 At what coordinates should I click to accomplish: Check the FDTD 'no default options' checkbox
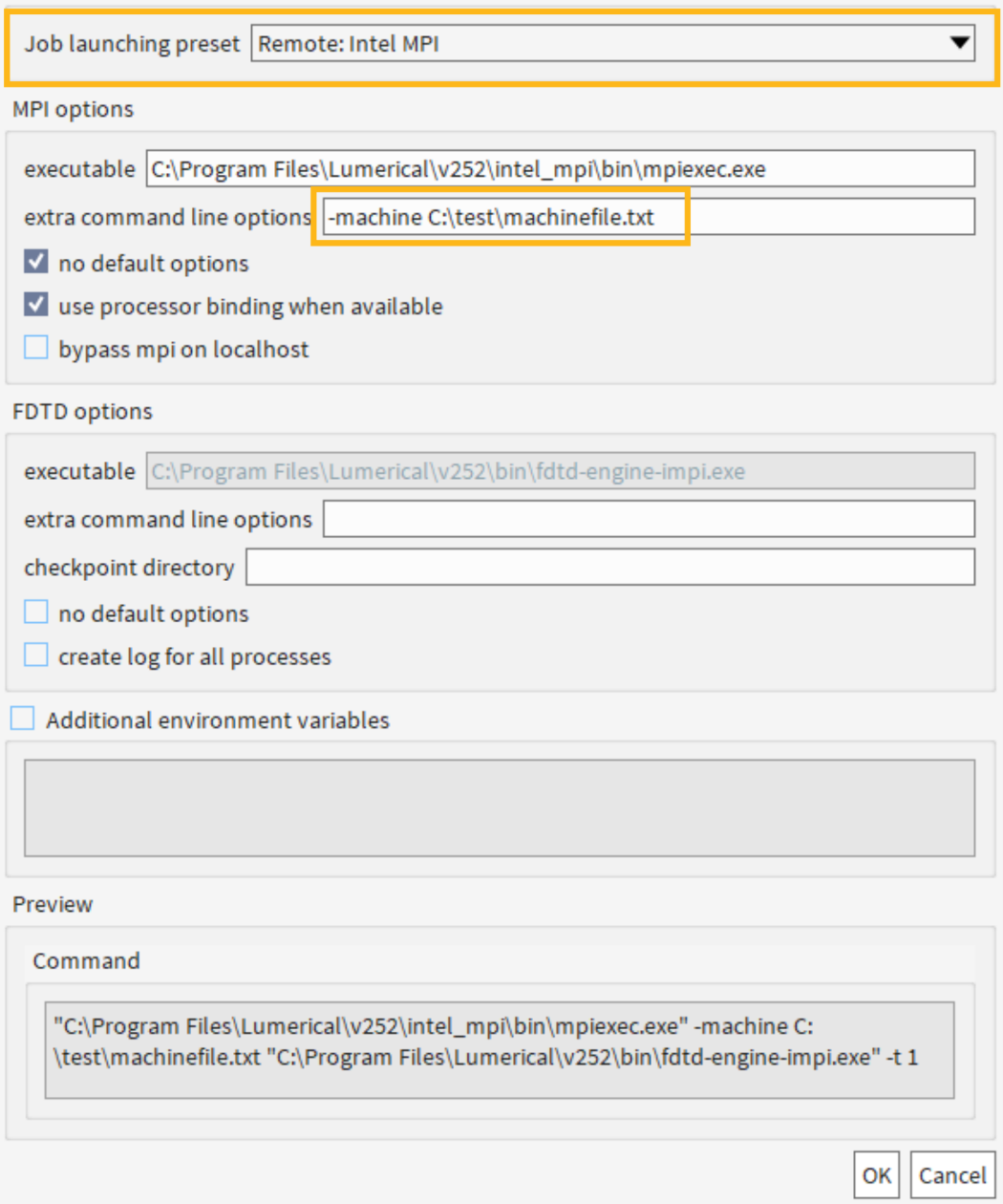(x=35, y=613)
